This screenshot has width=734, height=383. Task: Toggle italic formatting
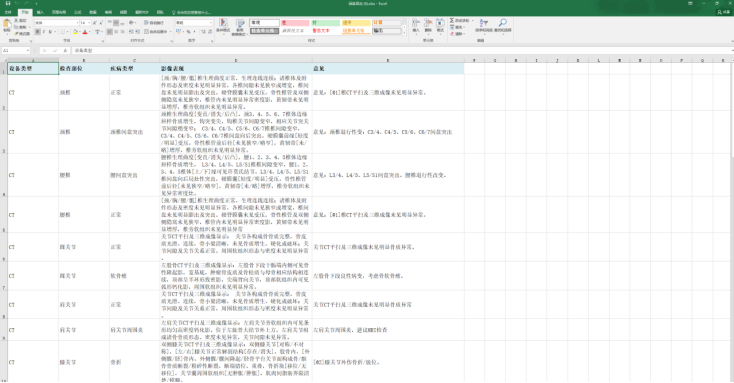[44, 32]
